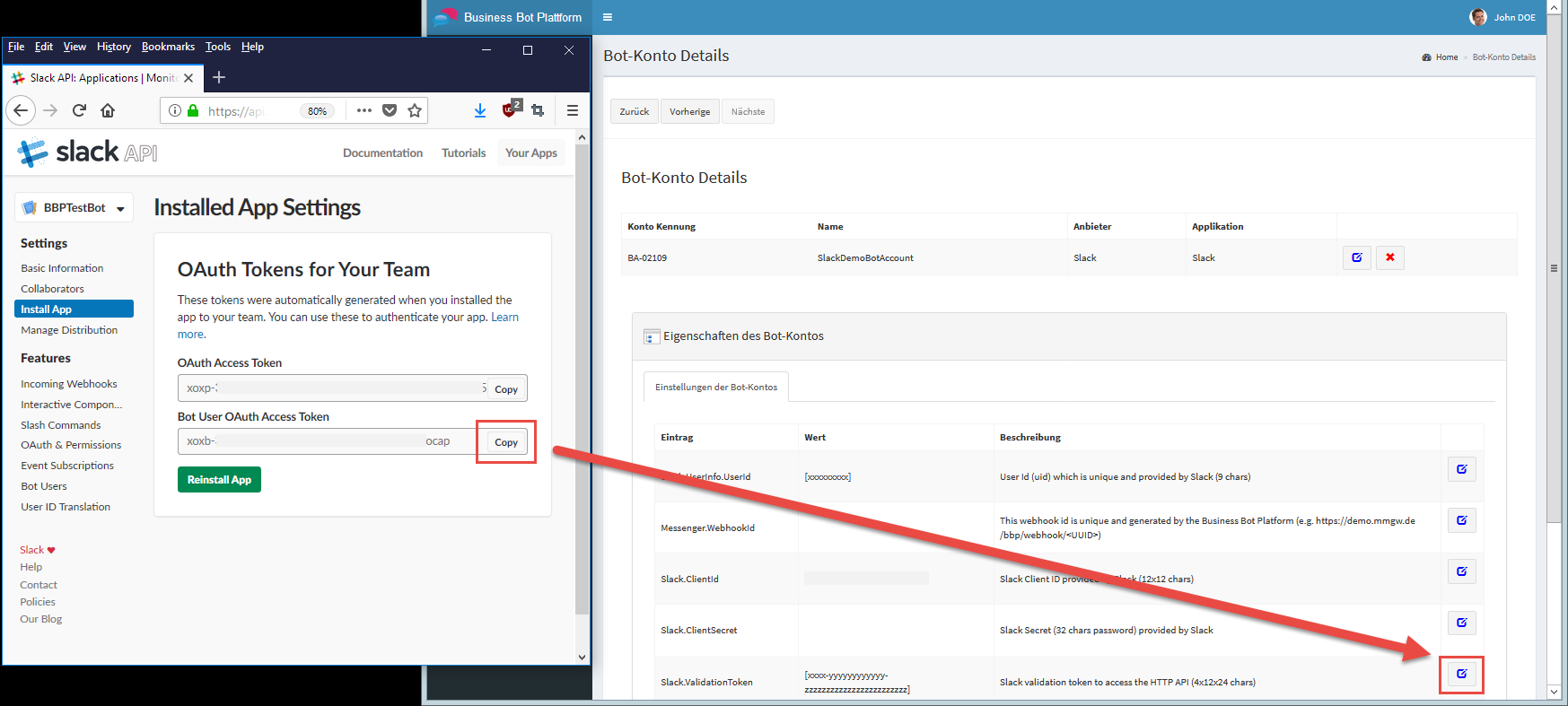The height and width of the screenshot is (706, 1568).
Task: Click the Nächste button
Action: pyautogui.click(x=748, y=111)
